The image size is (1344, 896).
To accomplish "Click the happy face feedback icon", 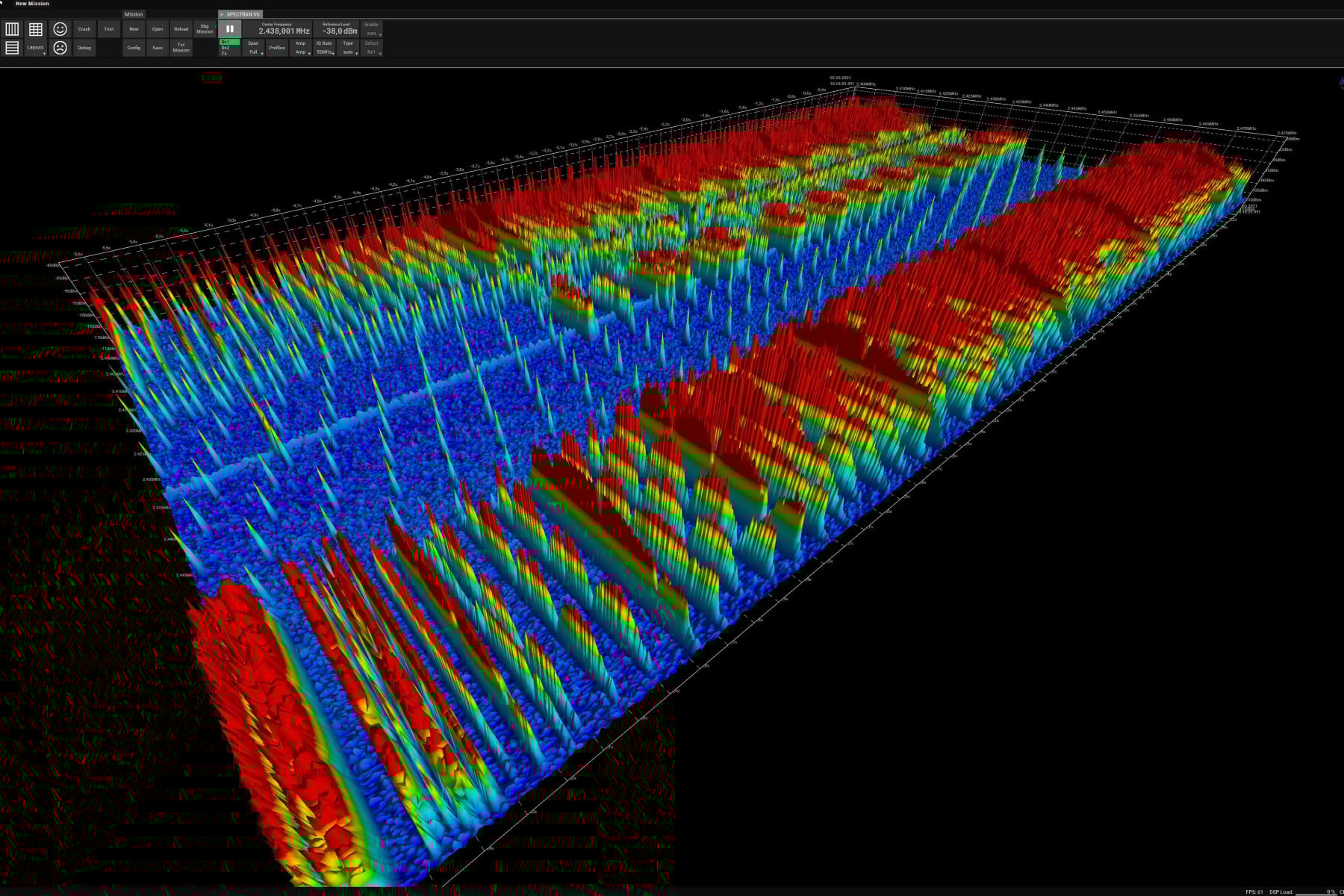I will (59, 29).
